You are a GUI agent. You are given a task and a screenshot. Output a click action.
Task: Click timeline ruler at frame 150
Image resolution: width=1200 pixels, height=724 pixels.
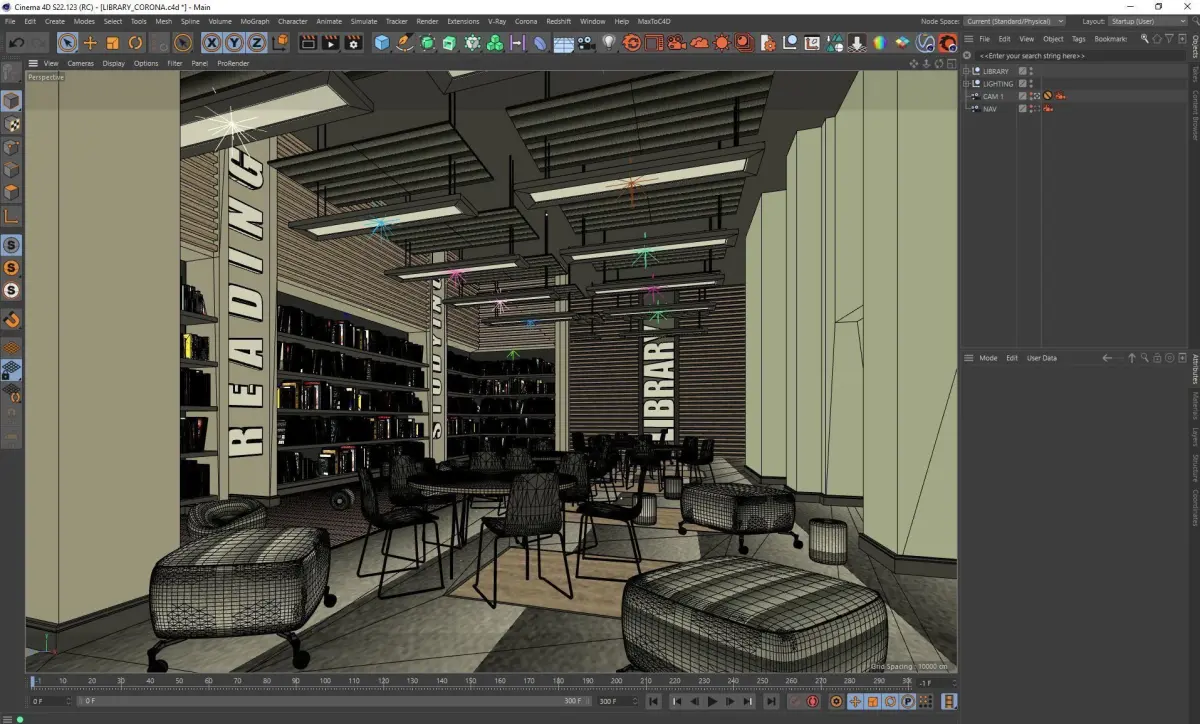471,681
